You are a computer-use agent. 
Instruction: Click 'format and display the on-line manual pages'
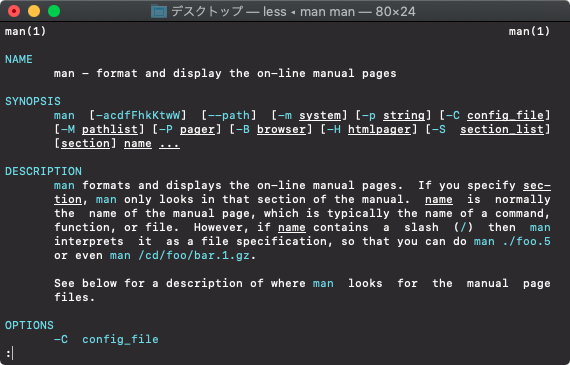pyautogui.click(x=246, y=73)
